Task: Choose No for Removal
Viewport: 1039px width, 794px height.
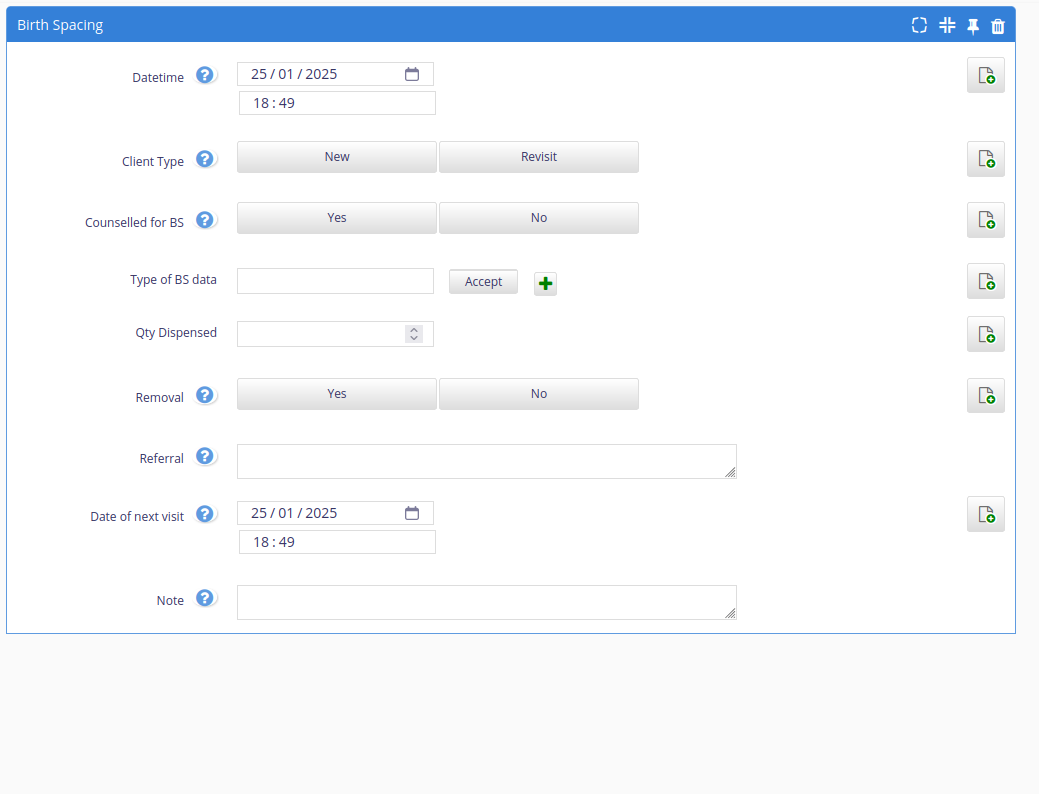Action: pyautogui.click(x=539, y=394)
